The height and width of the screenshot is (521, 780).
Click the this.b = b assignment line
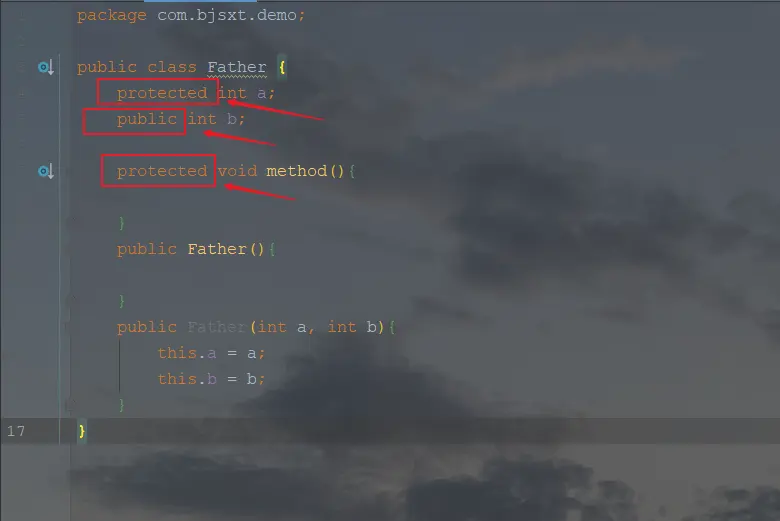(211, 379)
